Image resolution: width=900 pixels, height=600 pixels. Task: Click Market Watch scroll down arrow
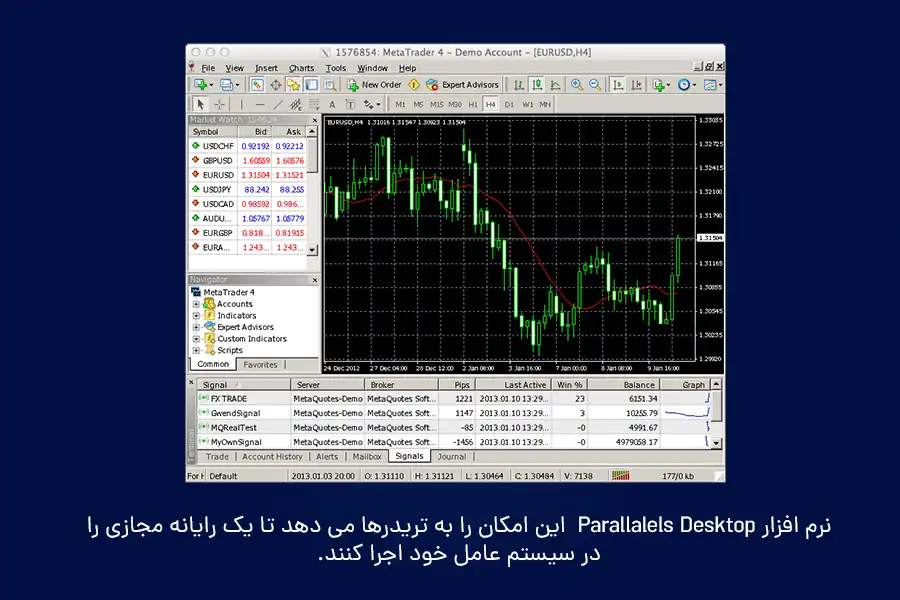tap(312, 250)
